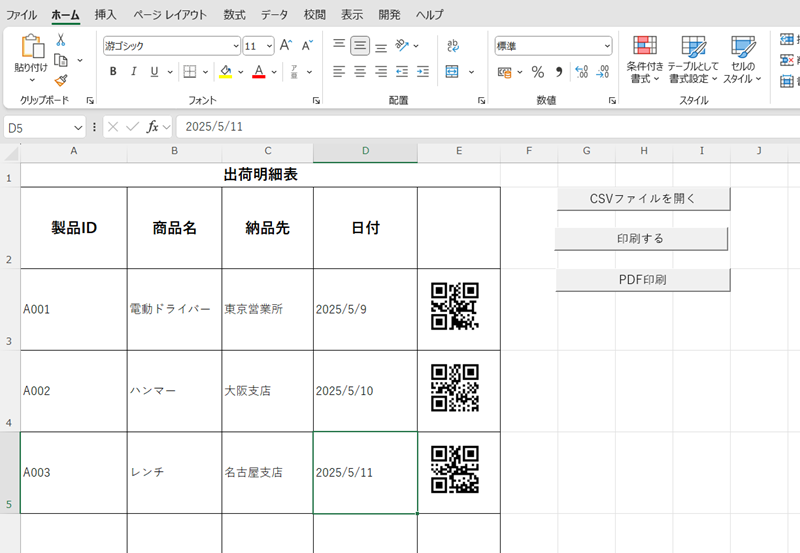Image resolution: width=800 pixels, height=553 pixels.
Task: Open Format as Table (テーブルとして書式設定)
Action: point(693,59)
